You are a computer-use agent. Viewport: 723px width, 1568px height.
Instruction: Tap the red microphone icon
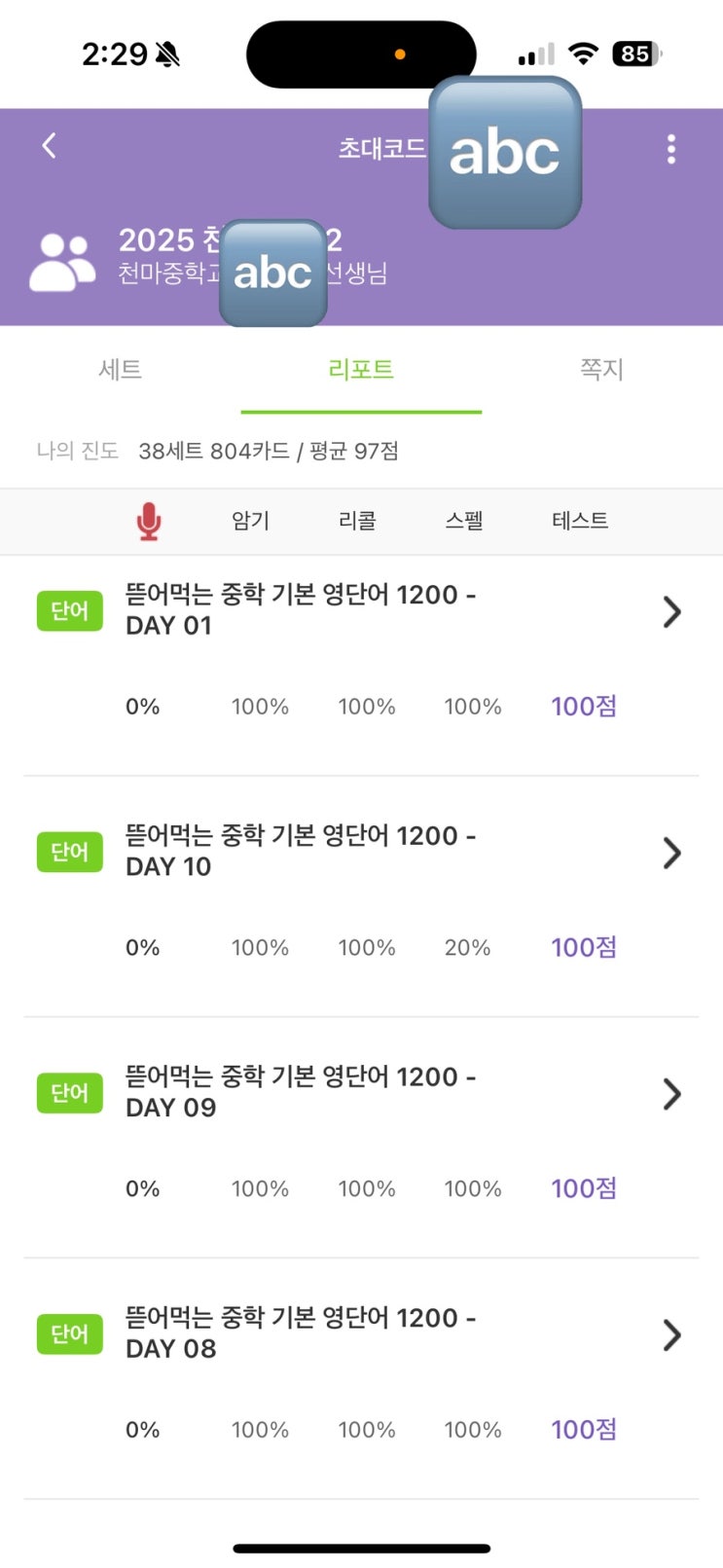(148, 521)
